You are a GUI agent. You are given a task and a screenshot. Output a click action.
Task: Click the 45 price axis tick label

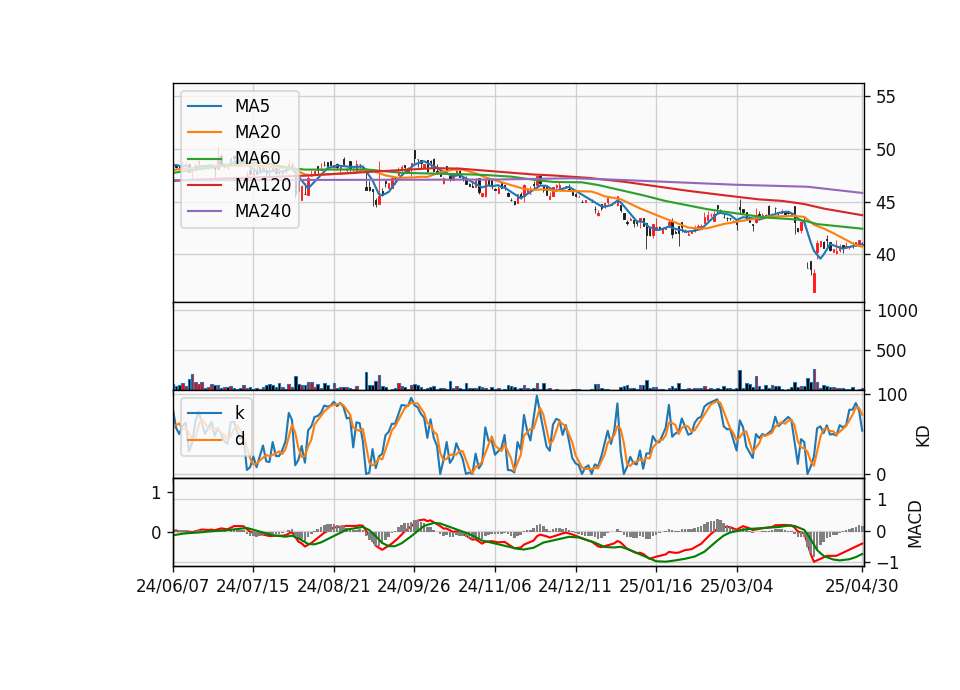pyautogui.click(x=885, y=202)
